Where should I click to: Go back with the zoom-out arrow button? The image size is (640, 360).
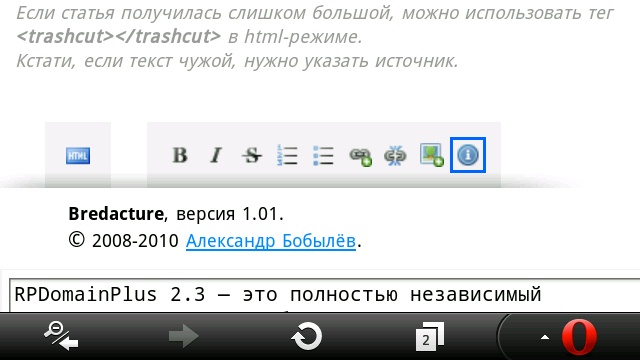61,336
